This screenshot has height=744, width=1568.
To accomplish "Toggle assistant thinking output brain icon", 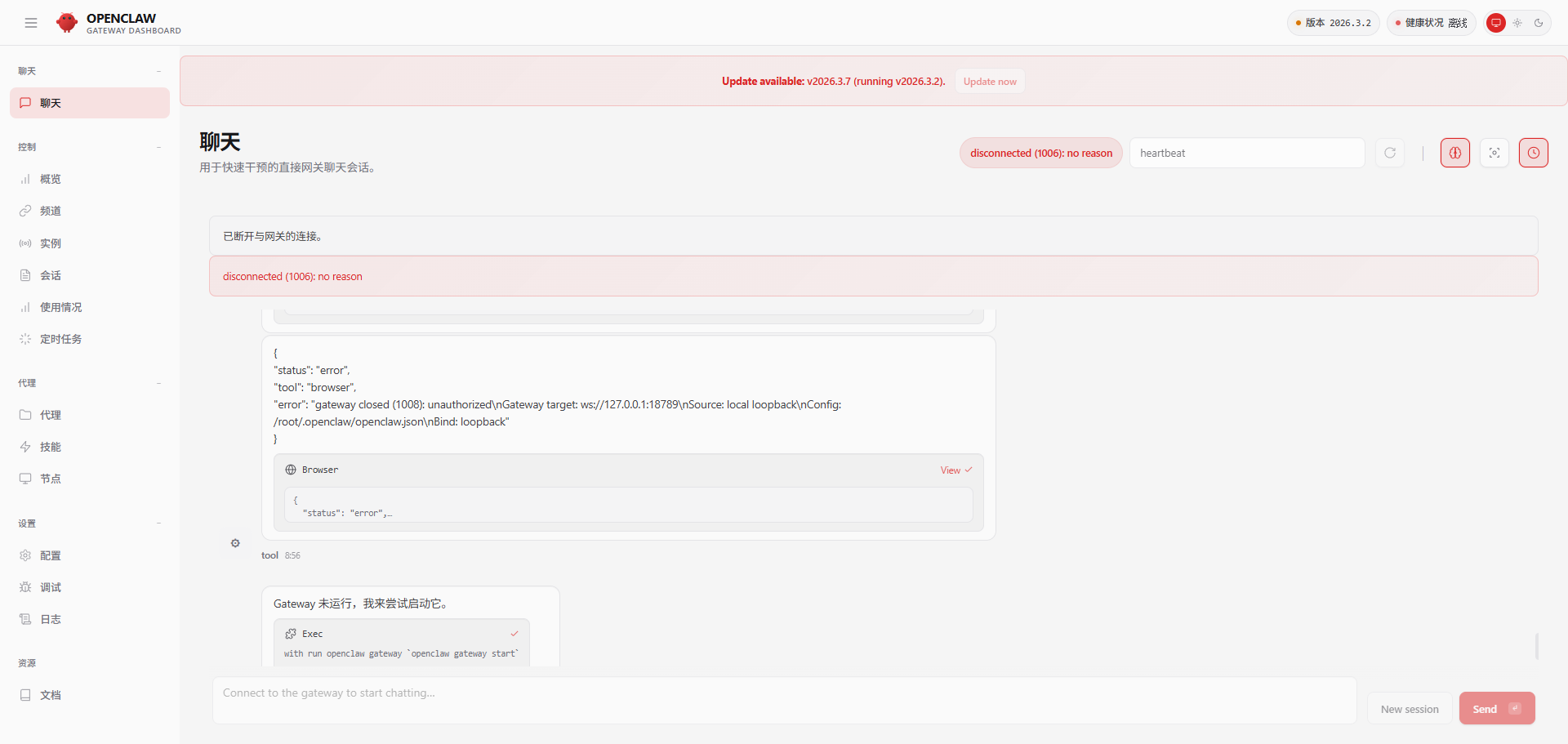I will [x=1455, y=153].
